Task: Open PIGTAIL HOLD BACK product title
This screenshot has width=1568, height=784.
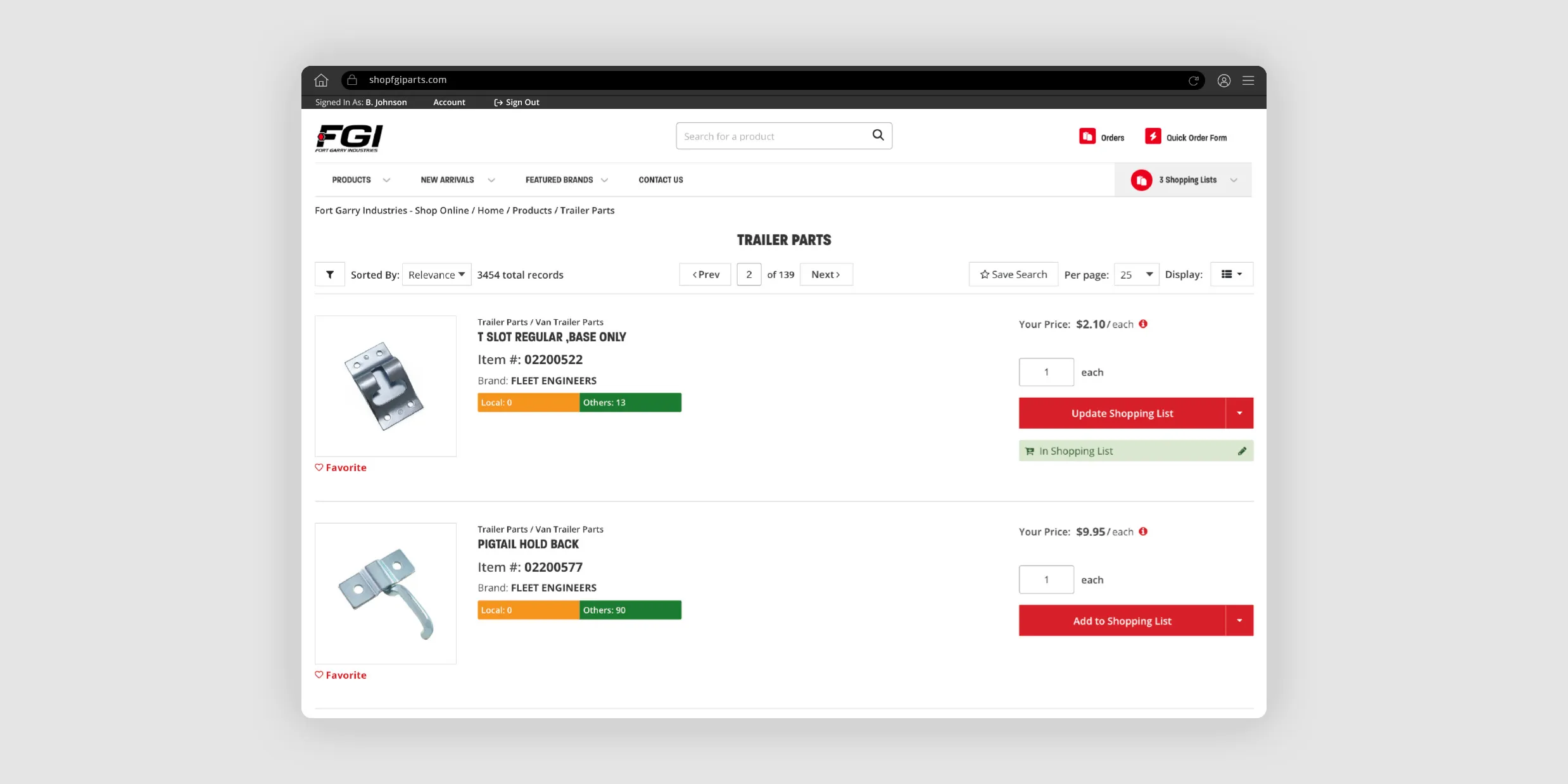Action: tap(528, 544)
